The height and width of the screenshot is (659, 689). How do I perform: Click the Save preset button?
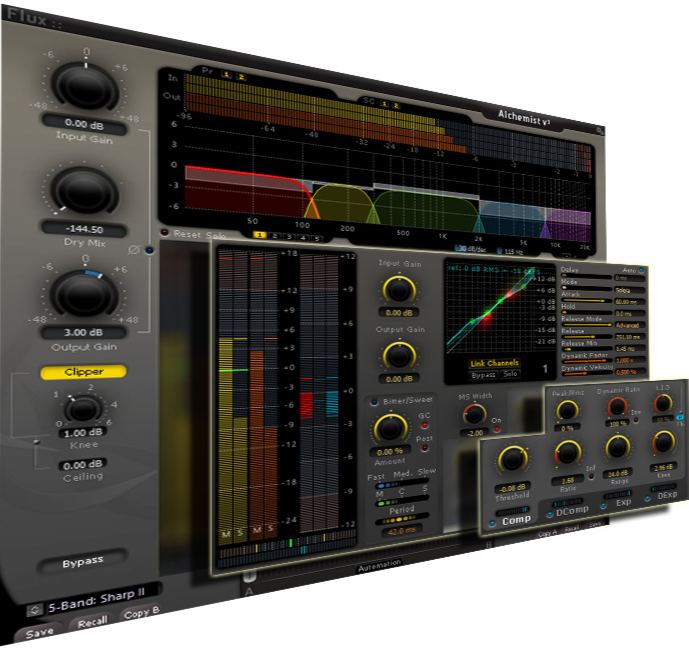tap(39, 633)
